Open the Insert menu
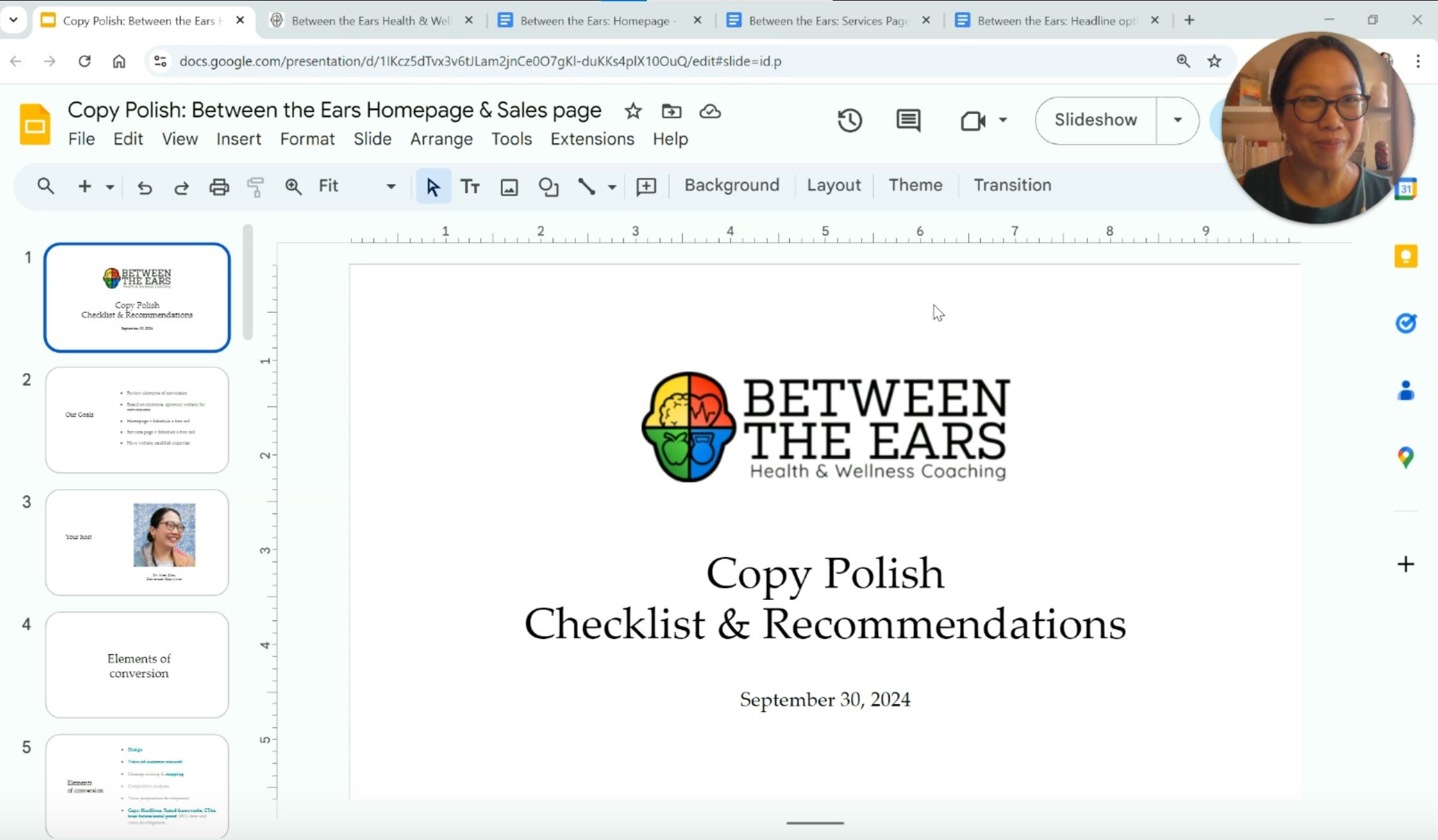This screenshot has height=840, width=1438. [x=239, y=139]
